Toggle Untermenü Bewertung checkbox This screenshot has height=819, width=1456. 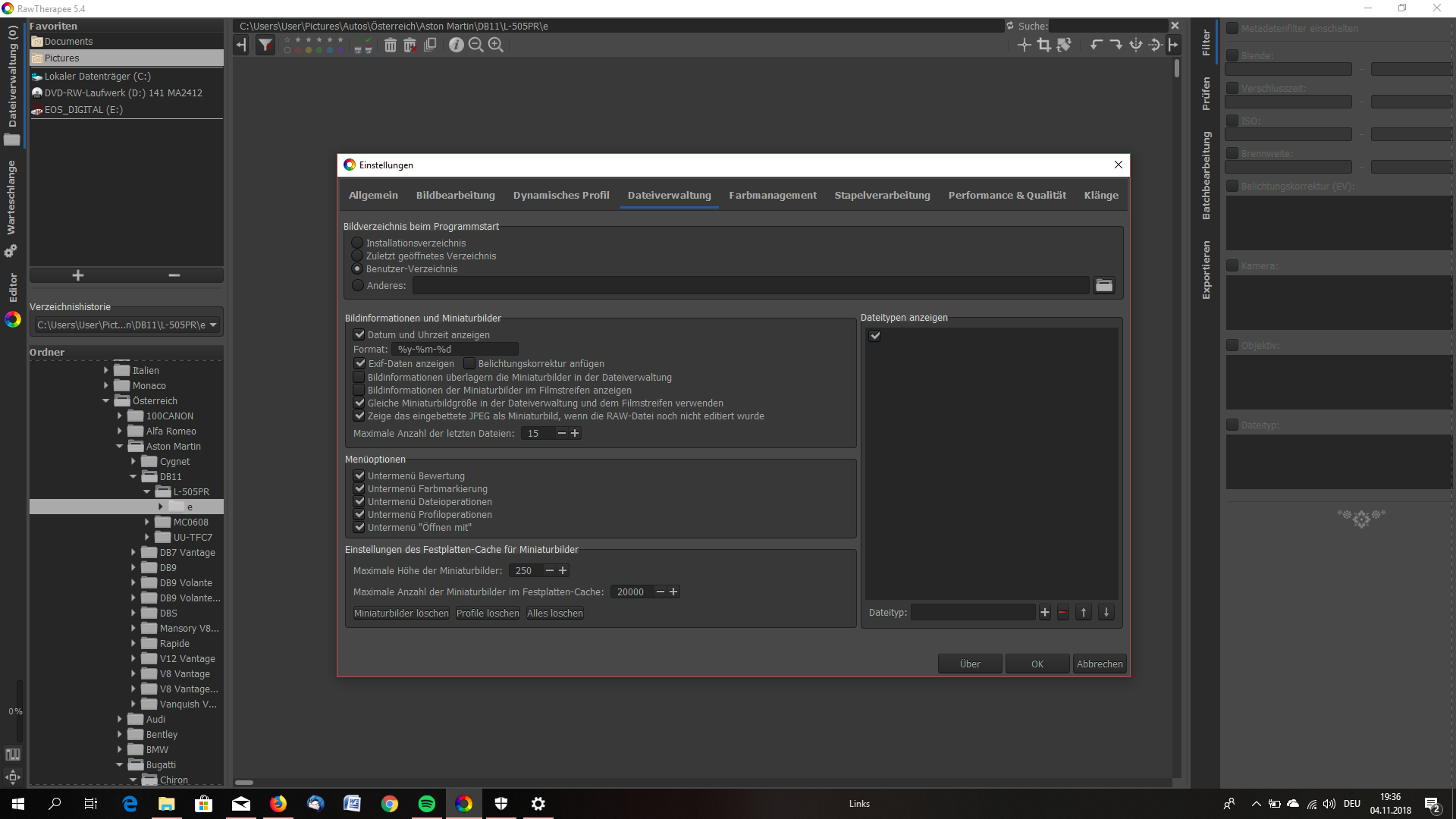point(359,475)
